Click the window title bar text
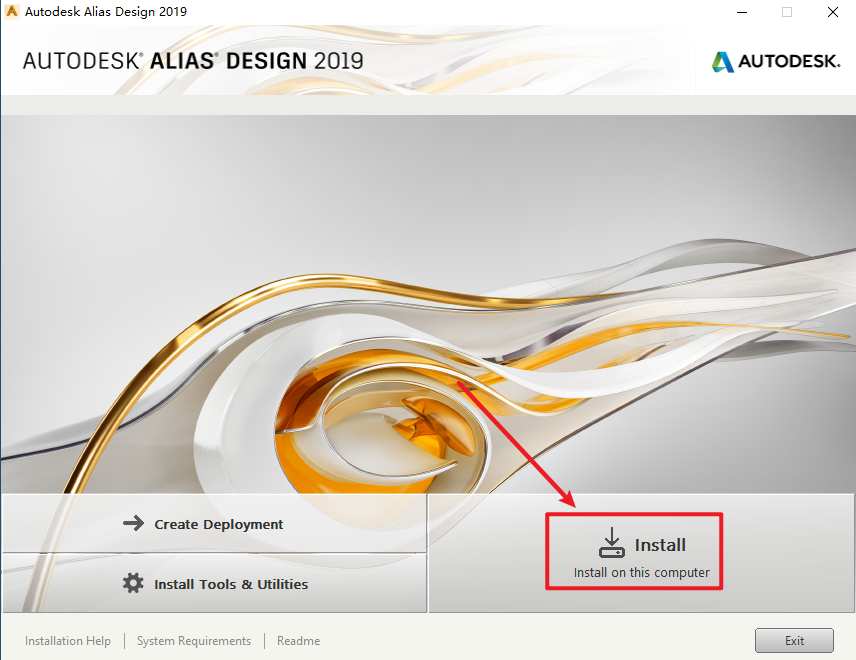The width and height of the screenshot is (856, 660). click(x=106, y=12)
